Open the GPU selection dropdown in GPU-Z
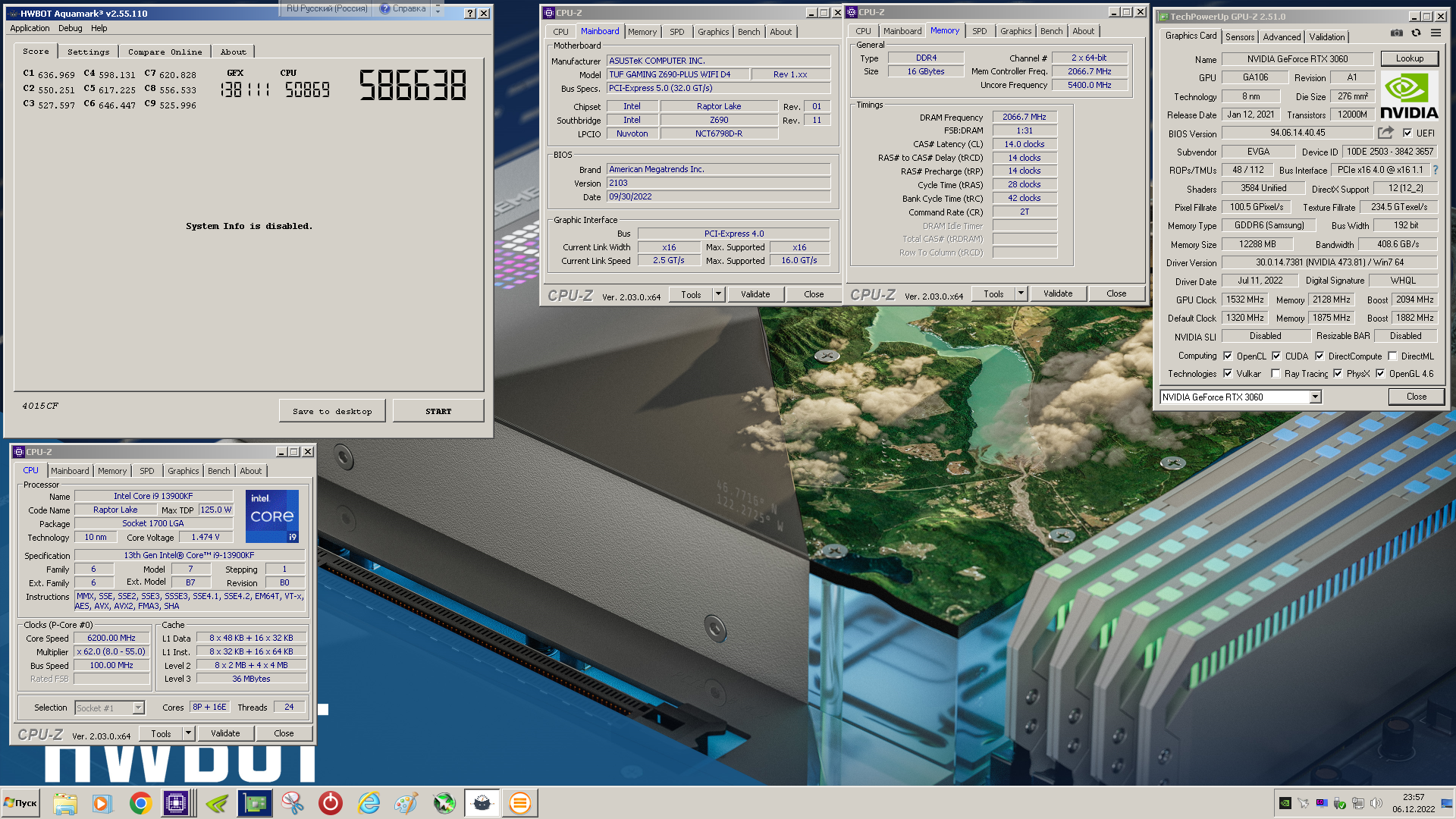This screenshot has height=819, width=1456. click(1316, 397)
